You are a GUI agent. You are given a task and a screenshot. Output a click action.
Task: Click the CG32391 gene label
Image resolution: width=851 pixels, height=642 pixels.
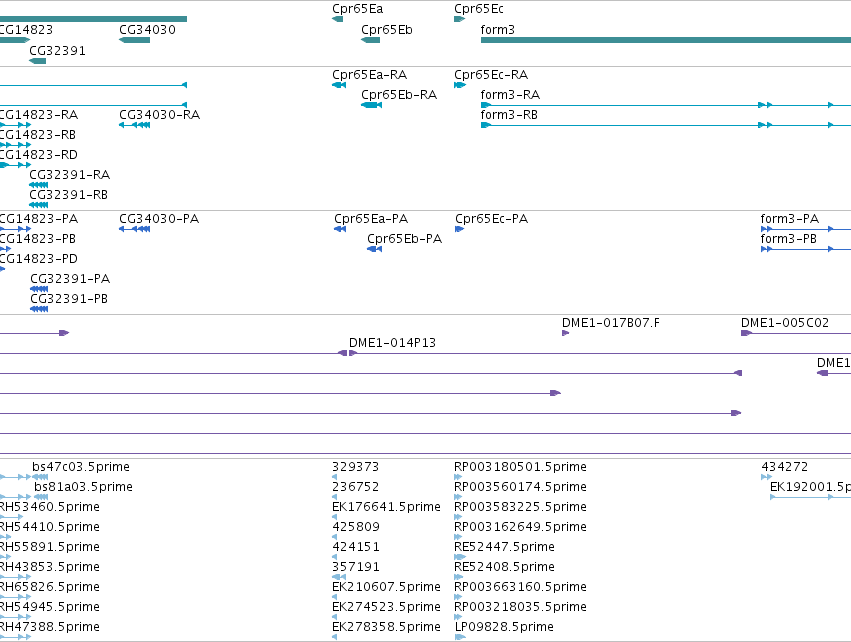point(58,51)
